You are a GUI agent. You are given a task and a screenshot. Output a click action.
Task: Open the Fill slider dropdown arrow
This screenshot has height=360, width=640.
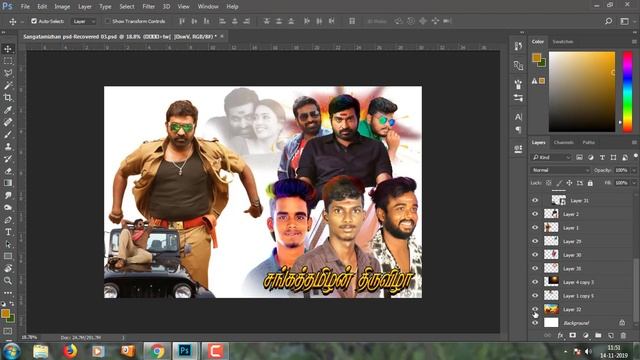coord(634,183)
